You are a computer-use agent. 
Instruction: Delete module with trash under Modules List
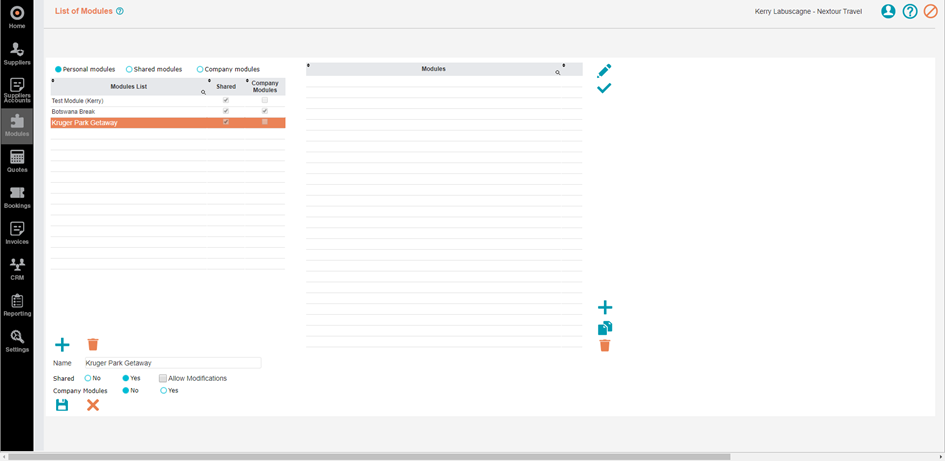tap(92, 344)
